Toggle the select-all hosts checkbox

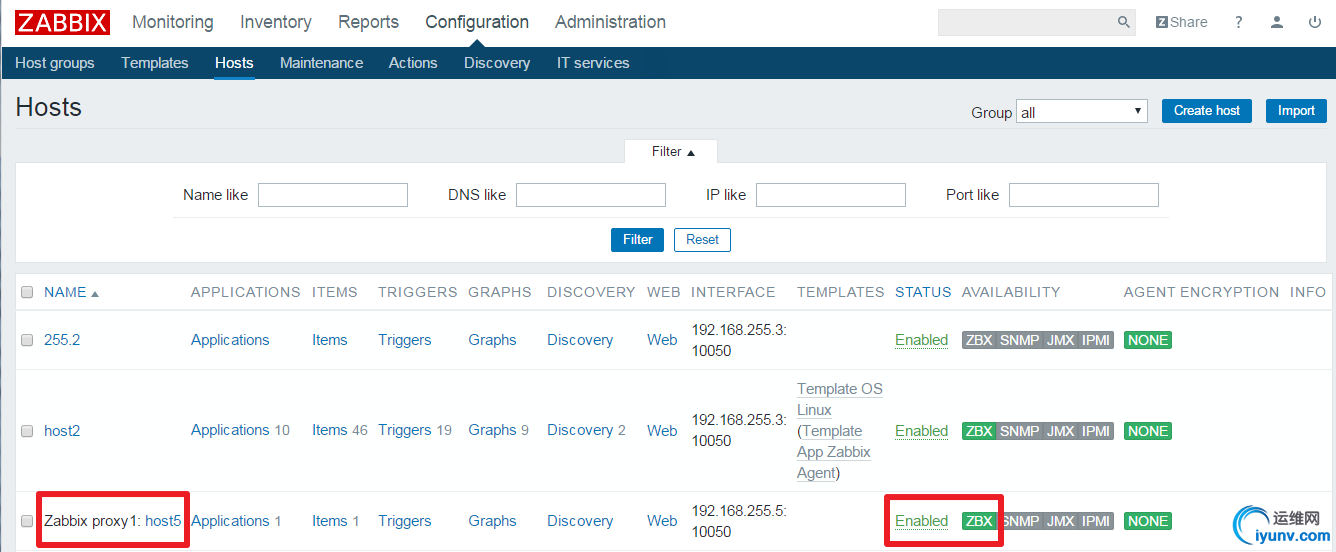27,292
